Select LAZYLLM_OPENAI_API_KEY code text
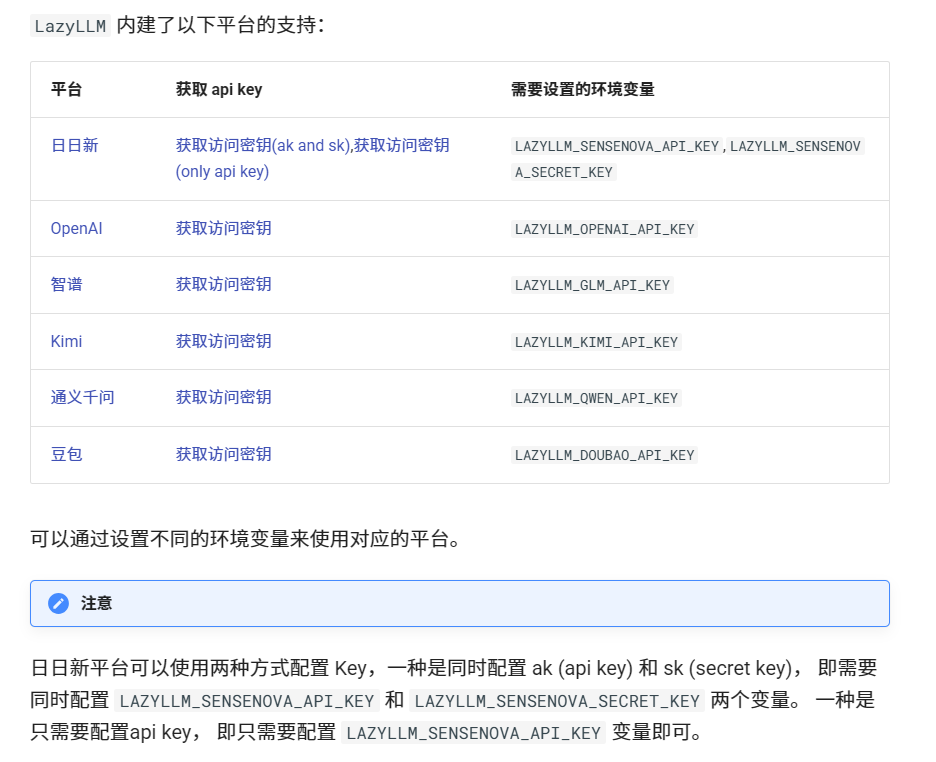The image size is (936, 762). pyautogui.click(x=604, y=228)
